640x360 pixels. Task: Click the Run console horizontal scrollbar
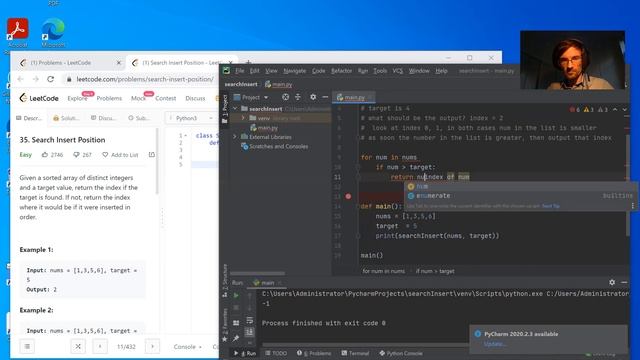365,344
